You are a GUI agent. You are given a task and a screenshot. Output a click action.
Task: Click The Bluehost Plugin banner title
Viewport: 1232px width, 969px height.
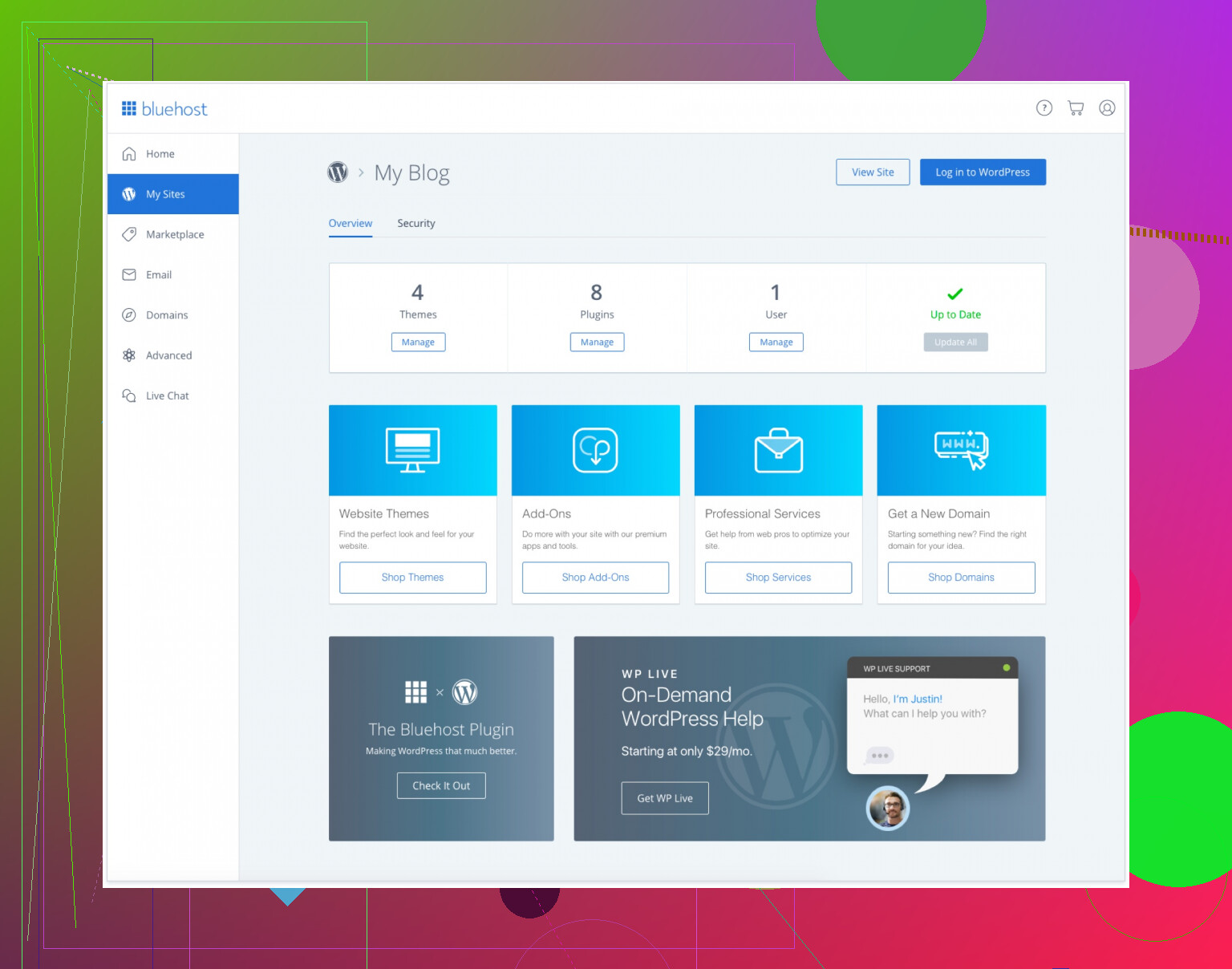tap(441, 729)
